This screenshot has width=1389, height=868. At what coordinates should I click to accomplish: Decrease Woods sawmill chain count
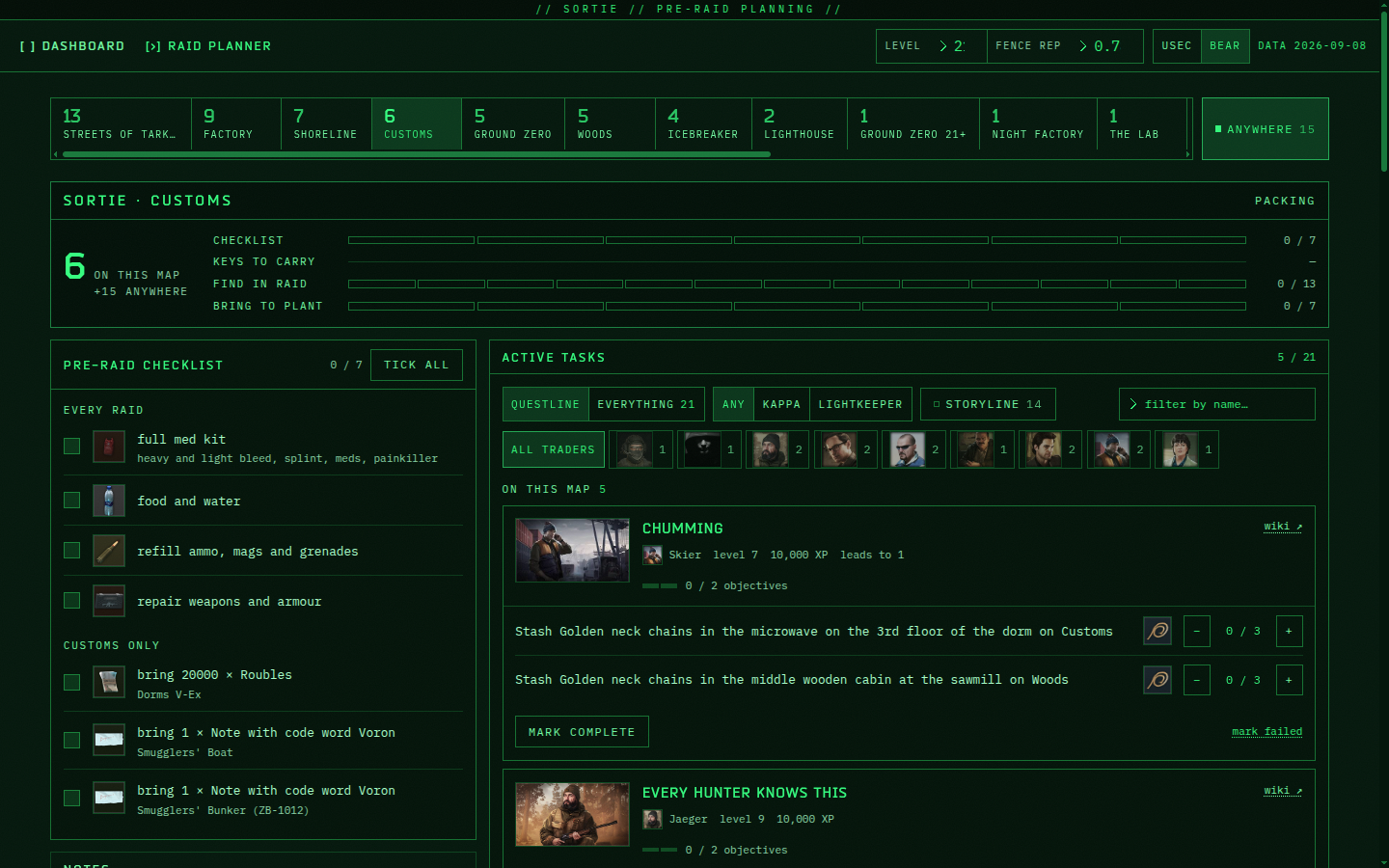[x=1196, y=680]
